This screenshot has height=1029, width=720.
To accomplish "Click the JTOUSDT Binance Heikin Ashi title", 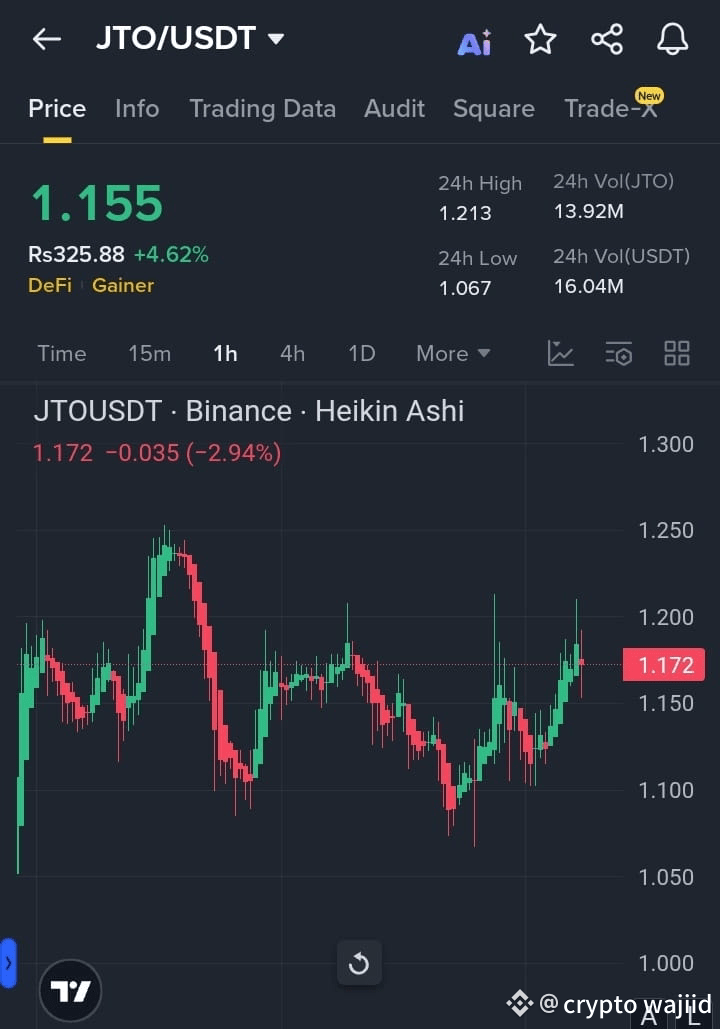I will 249,411.
